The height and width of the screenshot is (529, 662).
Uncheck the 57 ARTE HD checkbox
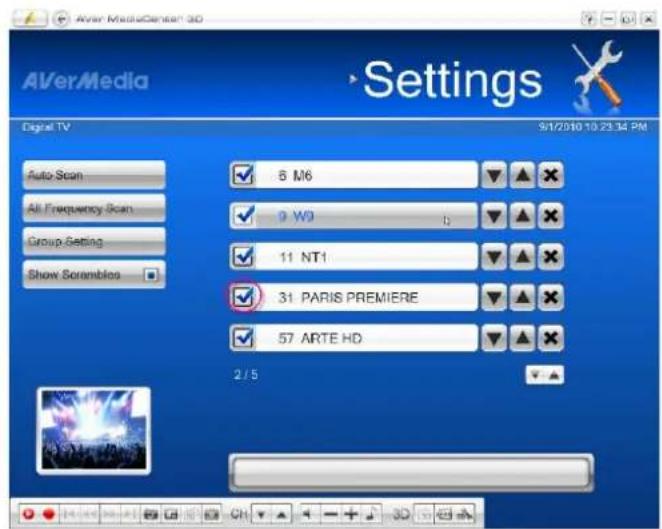coord(243,338)
